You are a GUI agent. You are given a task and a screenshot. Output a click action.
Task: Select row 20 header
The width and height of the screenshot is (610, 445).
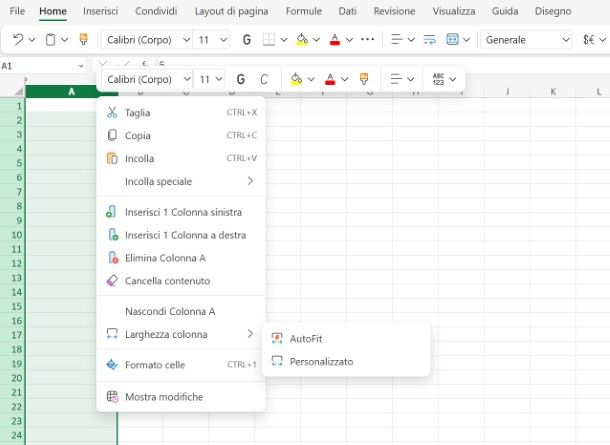[12, 378]
